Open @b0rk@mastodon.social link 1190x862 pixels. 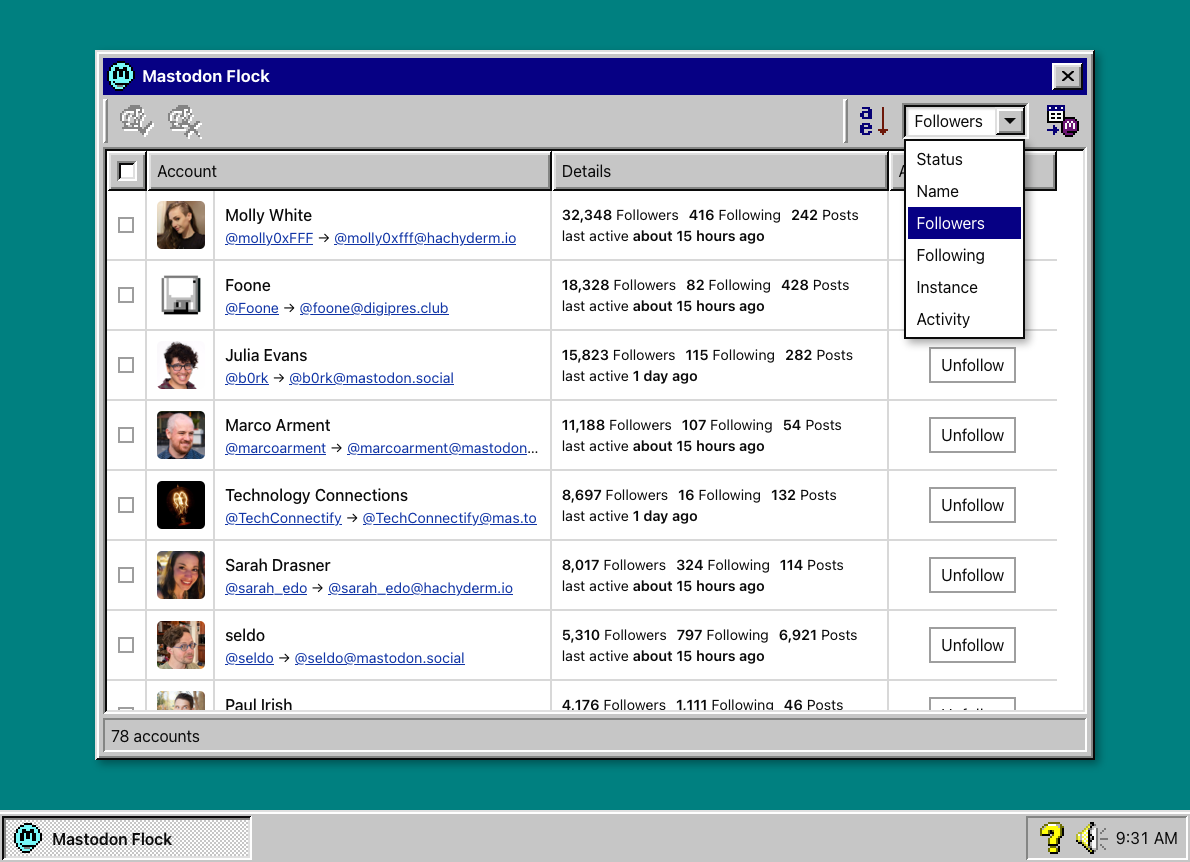click(371, 378)
